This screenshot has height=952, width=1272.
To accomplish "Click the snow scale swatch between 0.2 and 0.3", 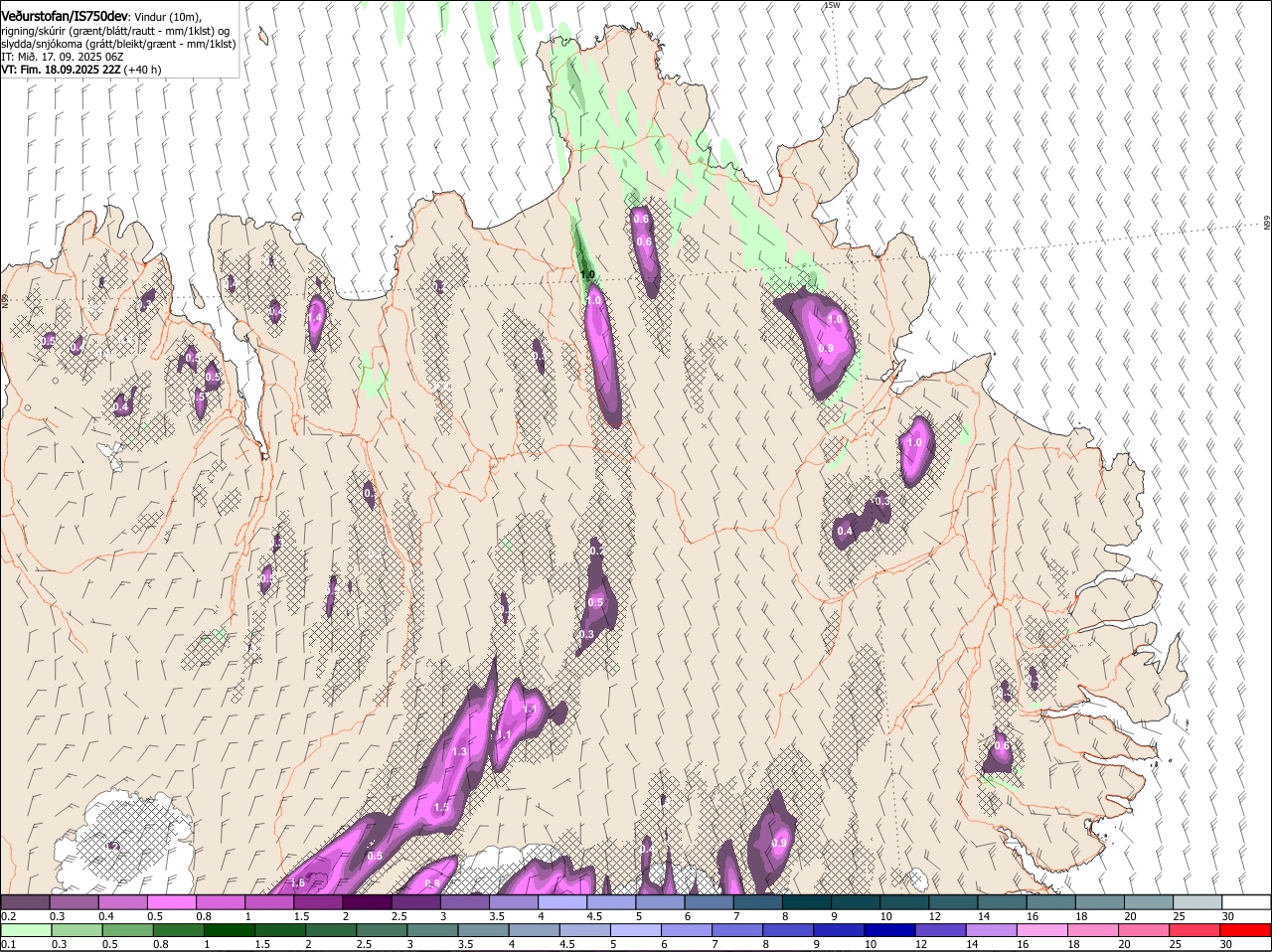I will tap(25, 901).
